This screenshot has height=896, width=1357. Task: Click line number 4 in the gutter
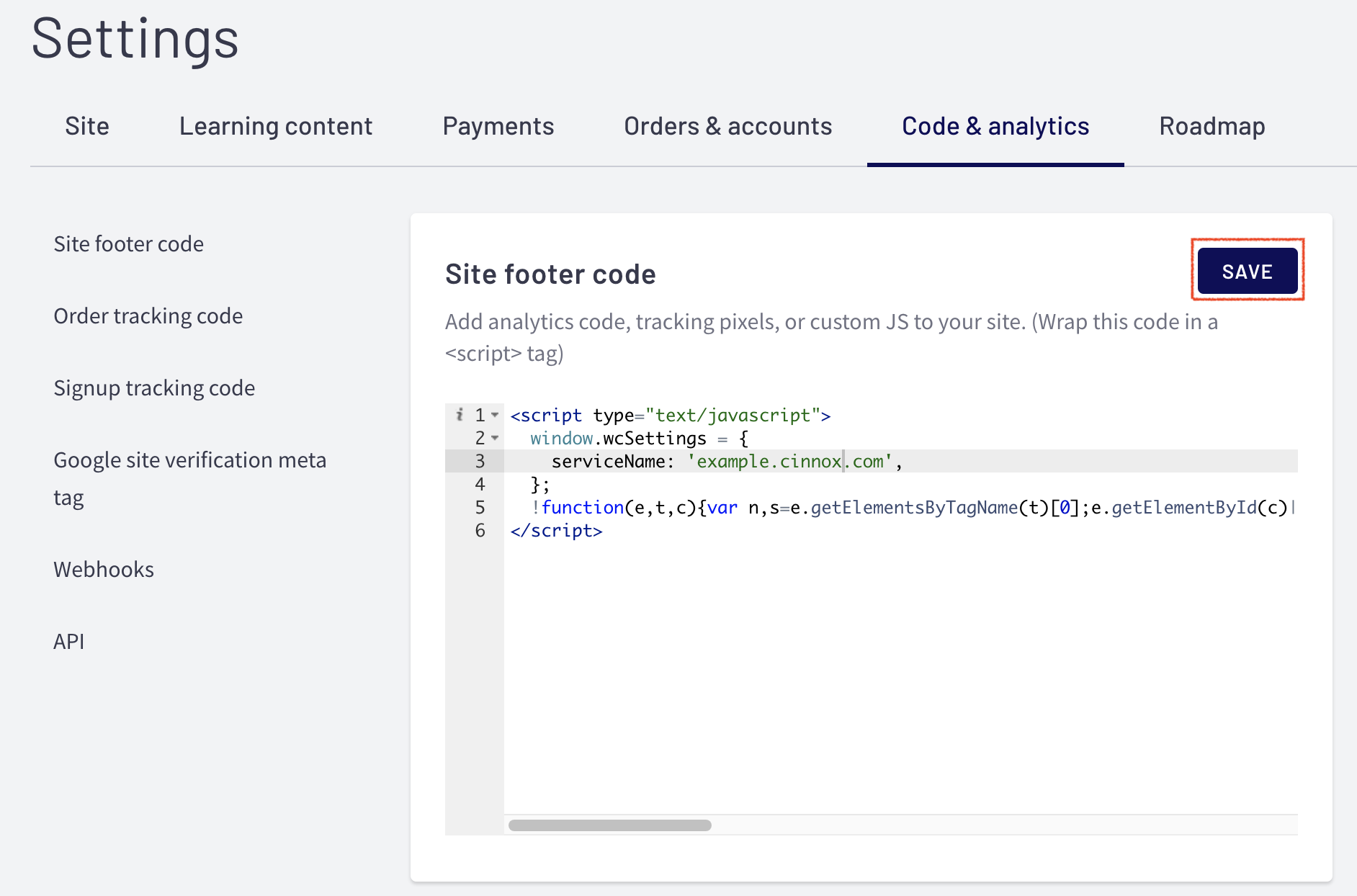click(480, 485)
